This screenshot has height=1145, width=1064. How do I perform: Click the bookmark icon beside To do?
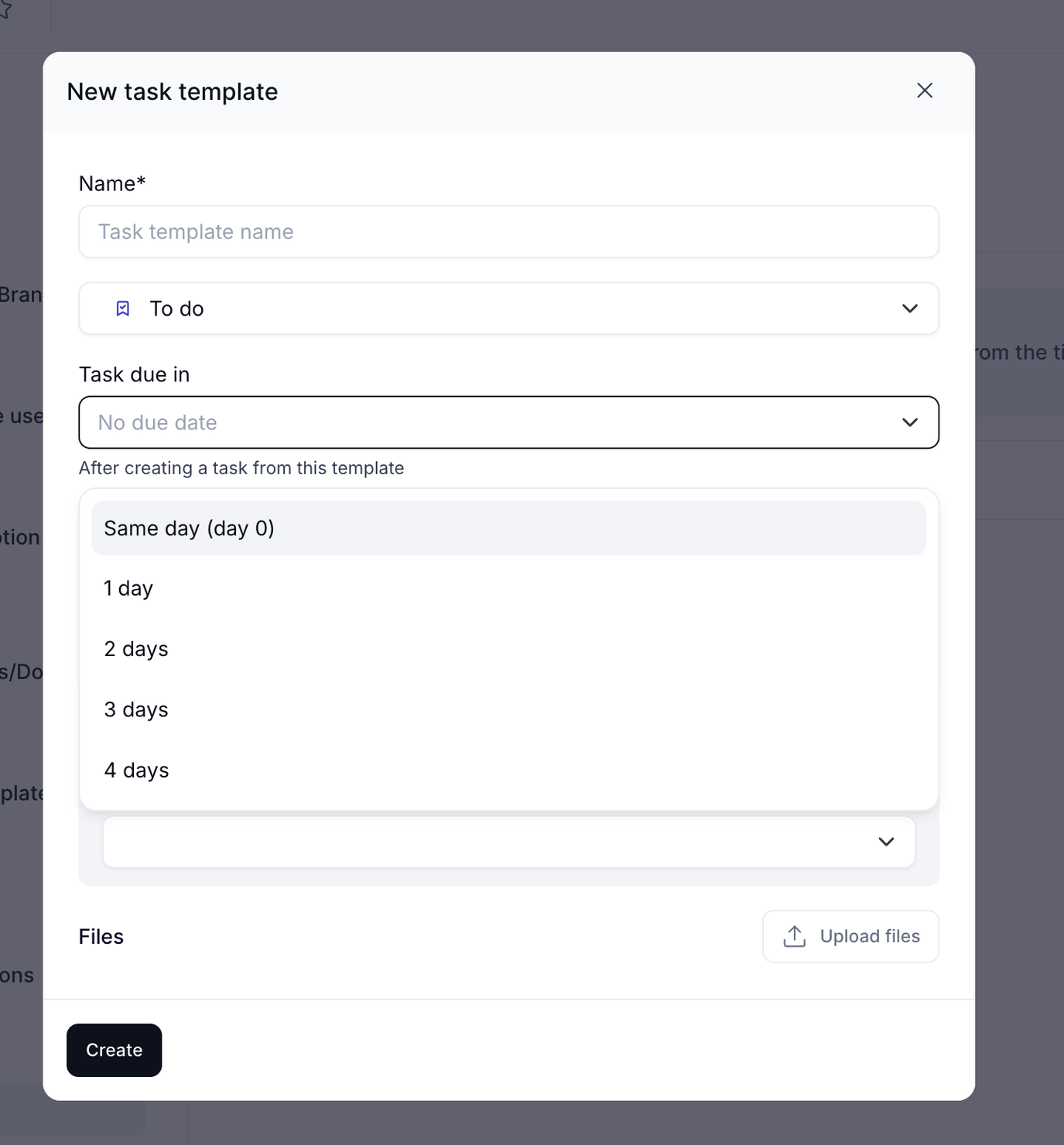coord(123,309)
